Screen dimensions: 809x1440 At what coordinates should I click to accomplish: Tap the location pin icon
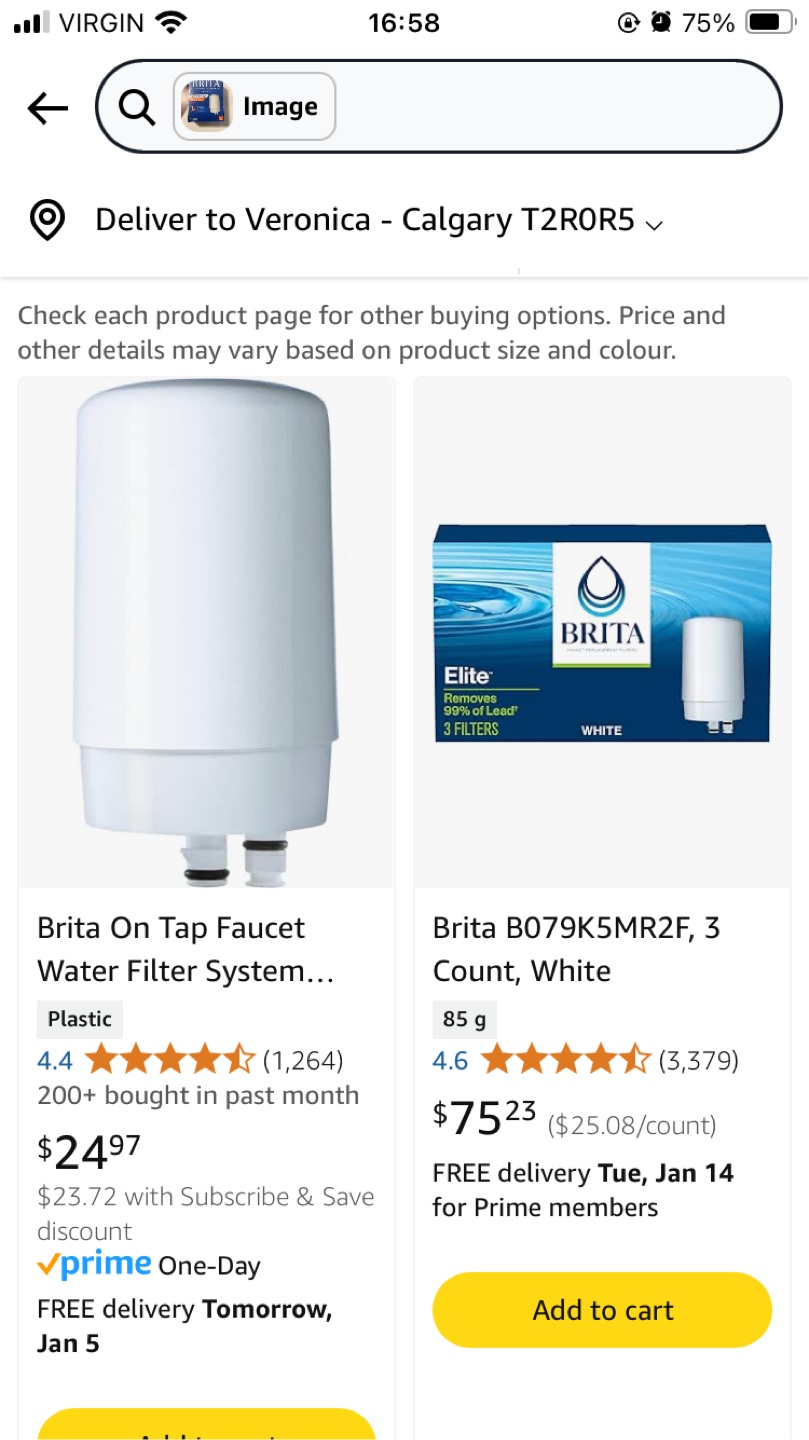(x=47, y=220)
